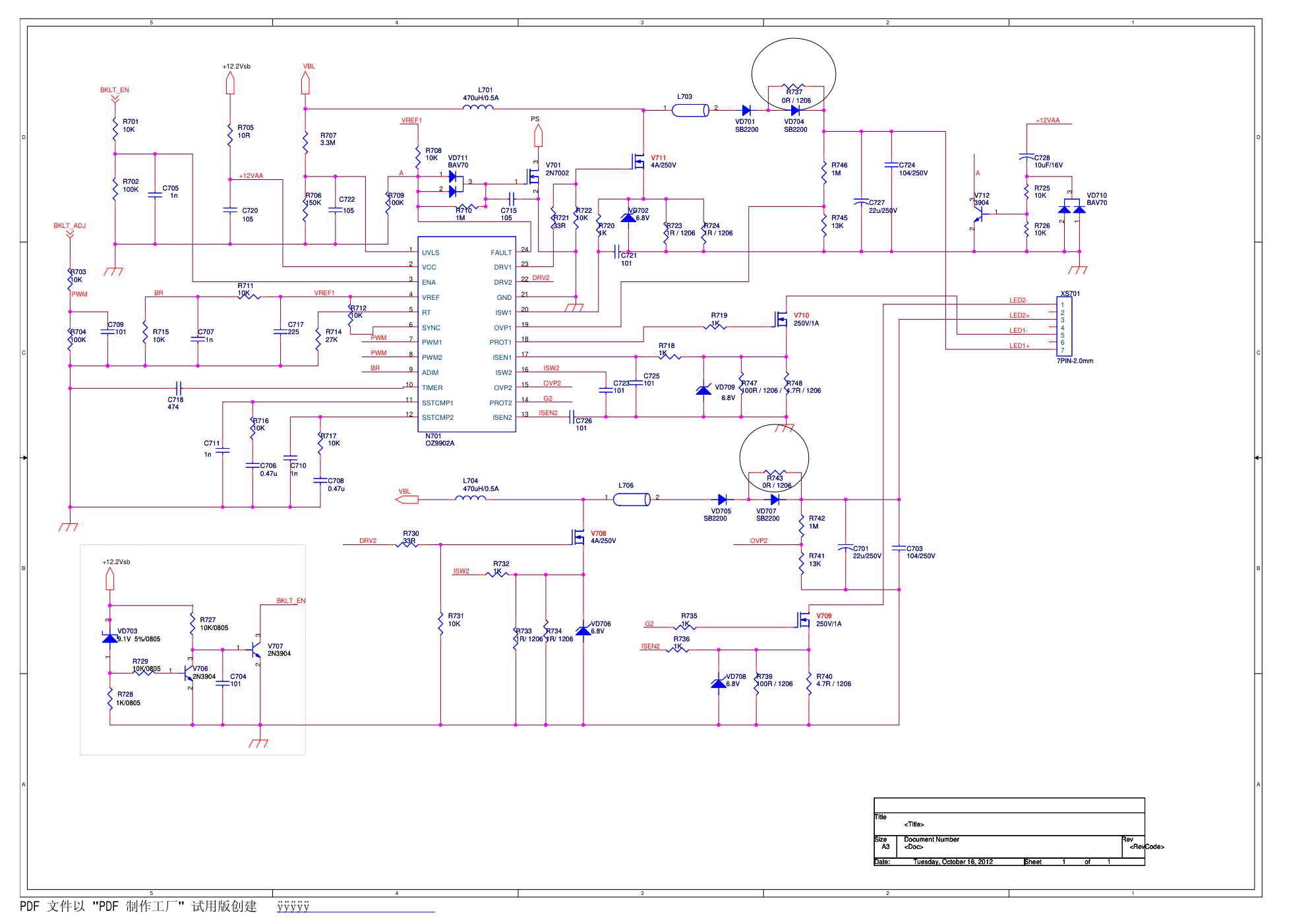Click the date Tuesday, October 16, 2012
1308x924 pixels.
(953, 862)
